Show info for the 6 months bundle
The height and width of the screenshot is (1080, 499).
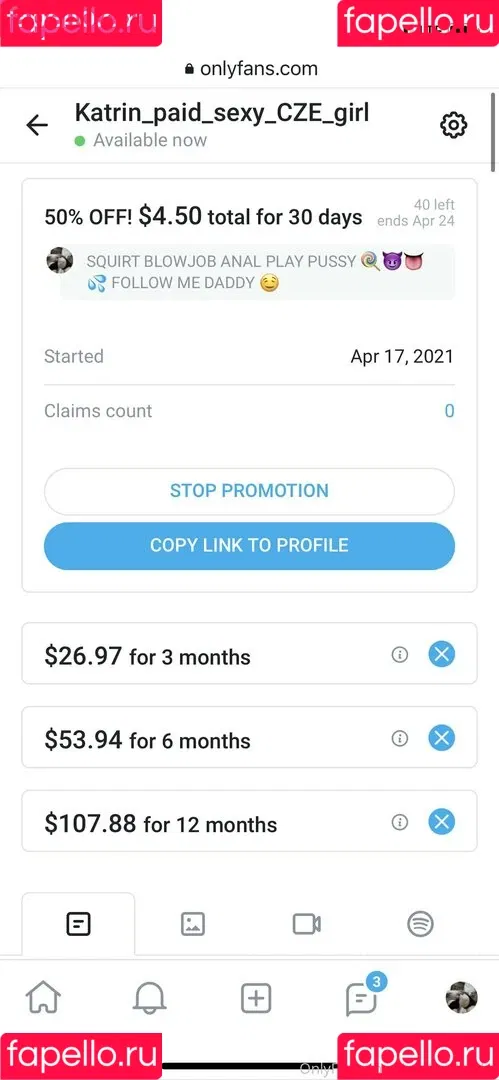[x=400, y=738]
